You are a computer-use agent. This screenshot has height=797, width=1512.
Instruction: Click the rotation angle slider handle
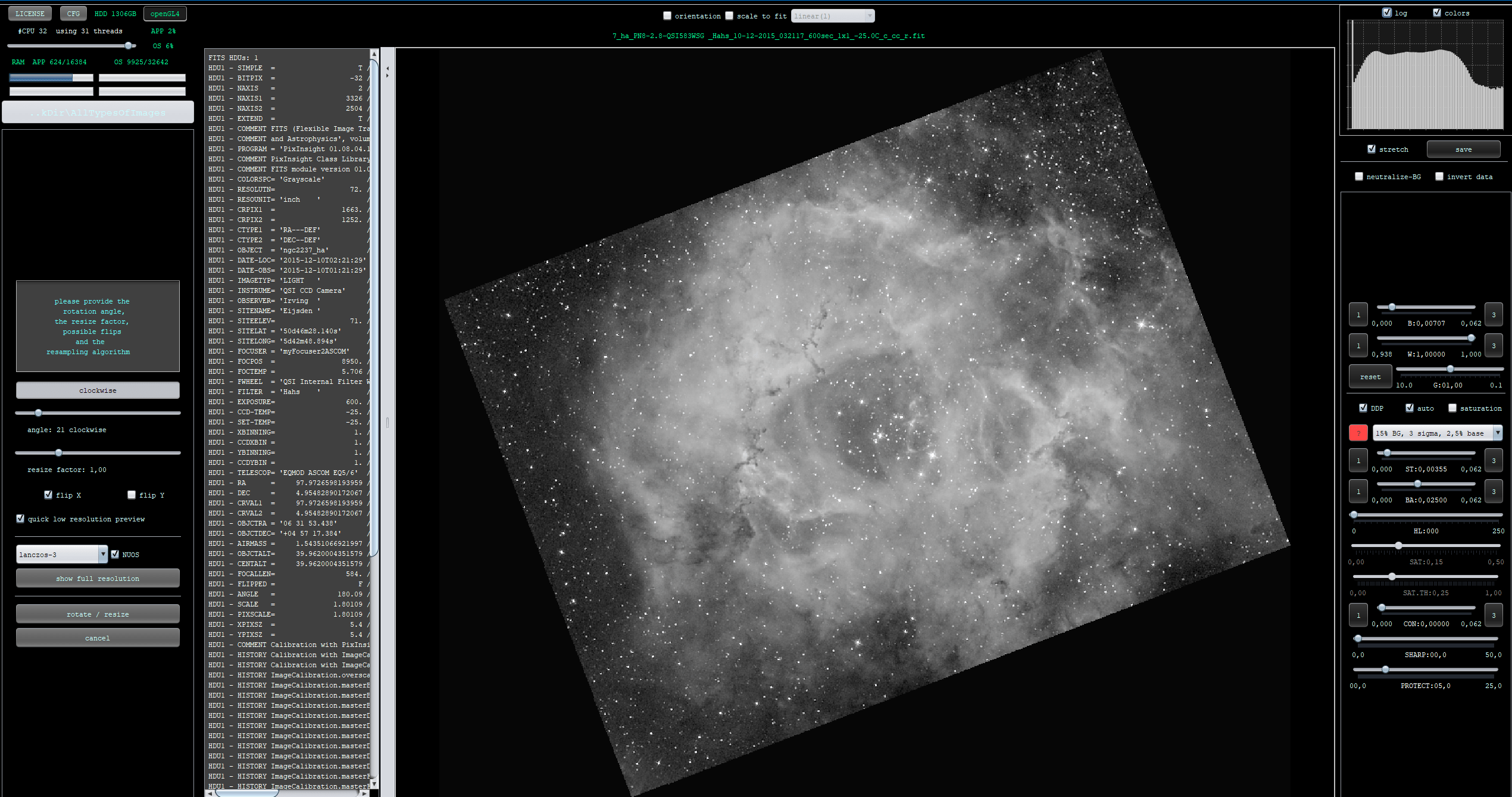pos(39,412)
